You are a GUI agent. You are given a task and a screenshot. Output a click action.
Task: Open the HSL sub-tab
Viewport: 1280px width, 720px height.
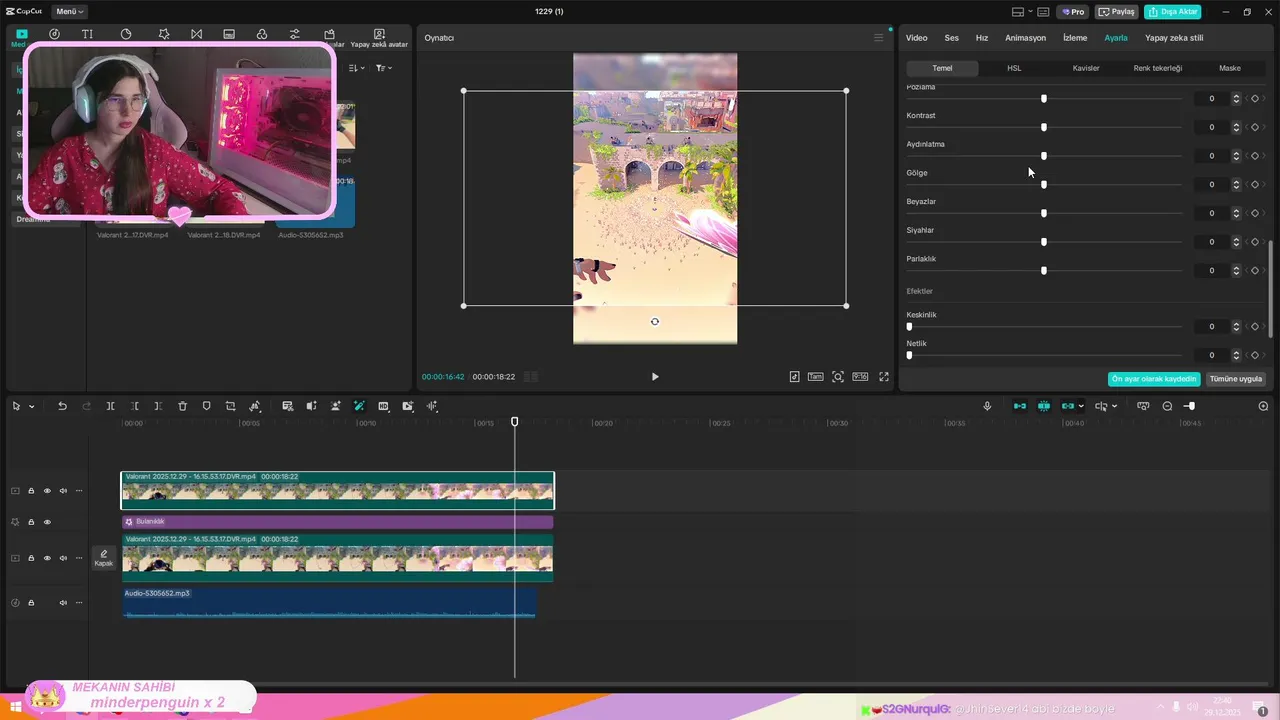point(1014,68)
